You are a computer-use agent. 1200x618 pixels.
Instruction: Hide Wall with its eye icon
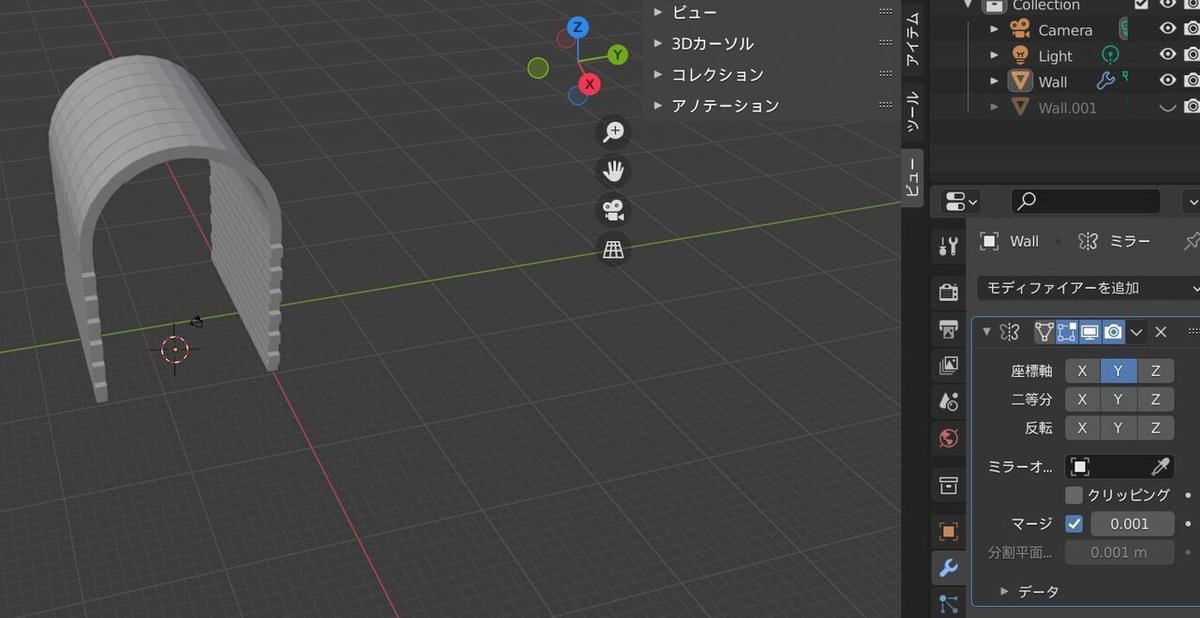tap(1167, 81)
